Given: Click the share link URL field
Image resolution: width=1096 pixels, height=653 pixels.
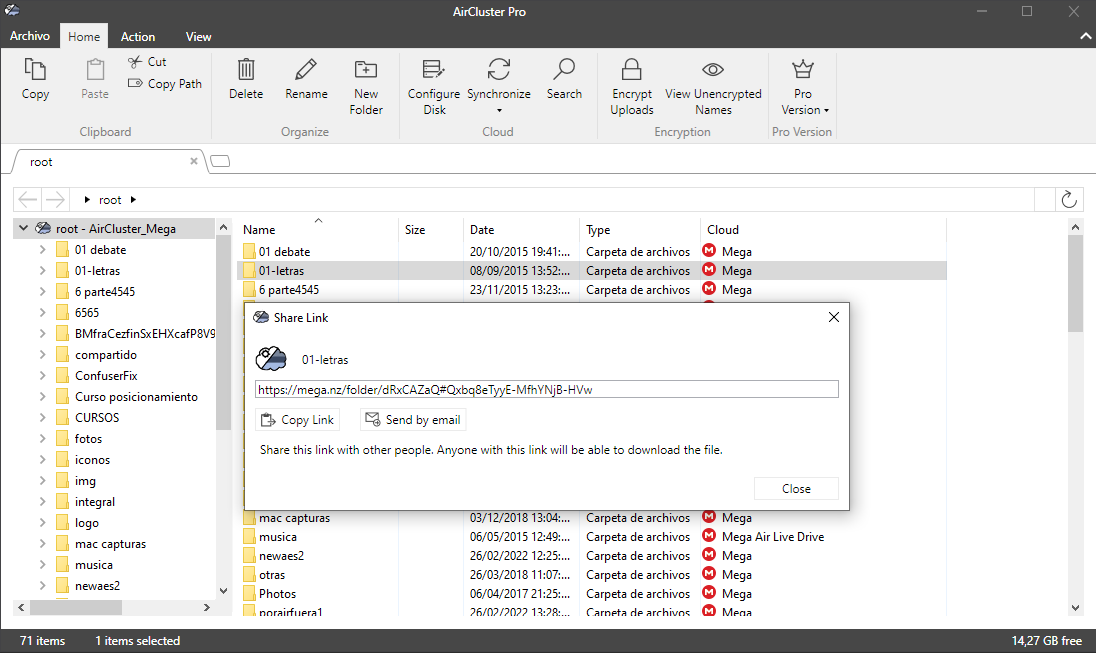Looking at the screenshot, I should click(x=546, y=390).
